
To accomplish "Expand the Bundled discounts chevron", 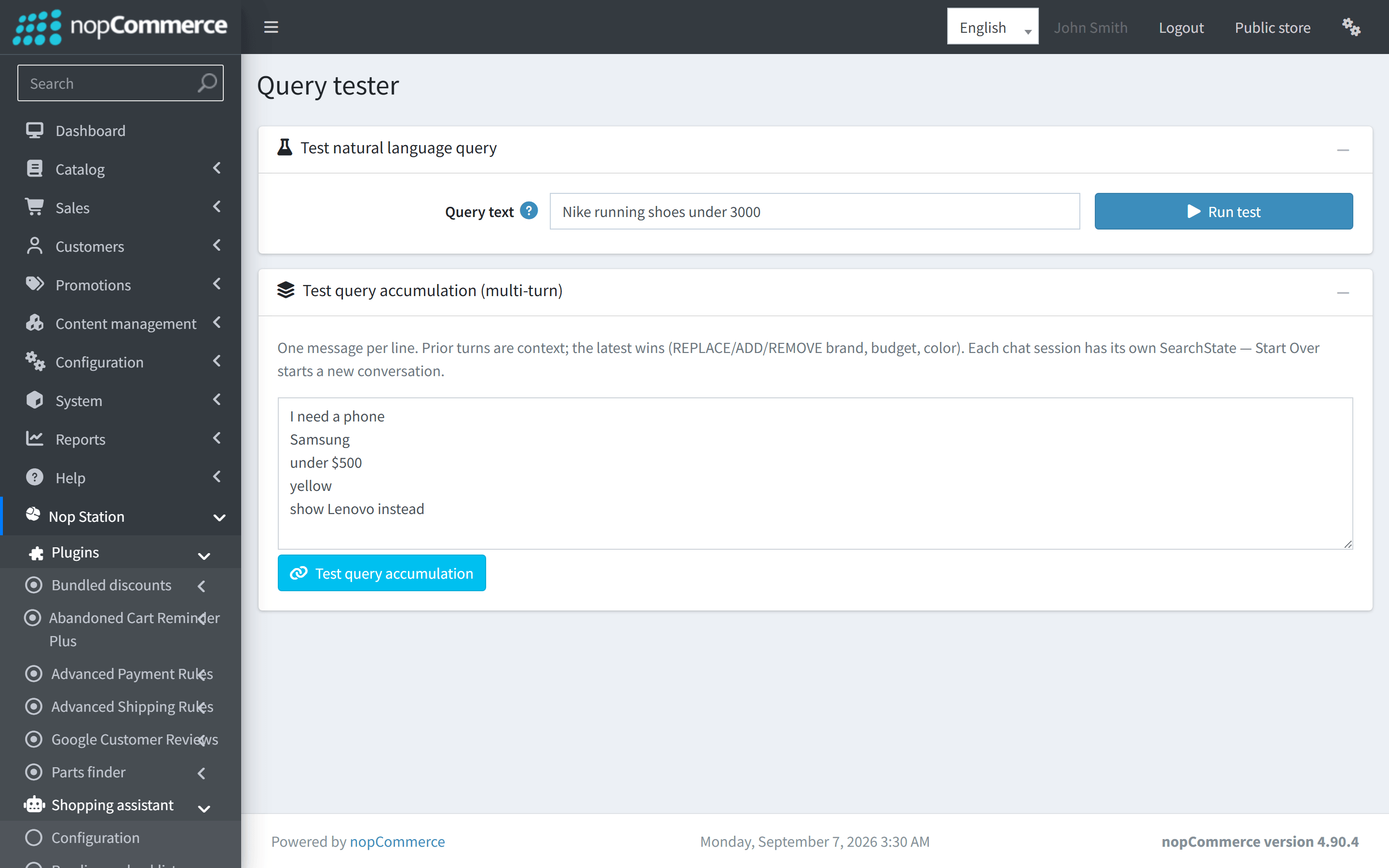I will tap(202, 586).
